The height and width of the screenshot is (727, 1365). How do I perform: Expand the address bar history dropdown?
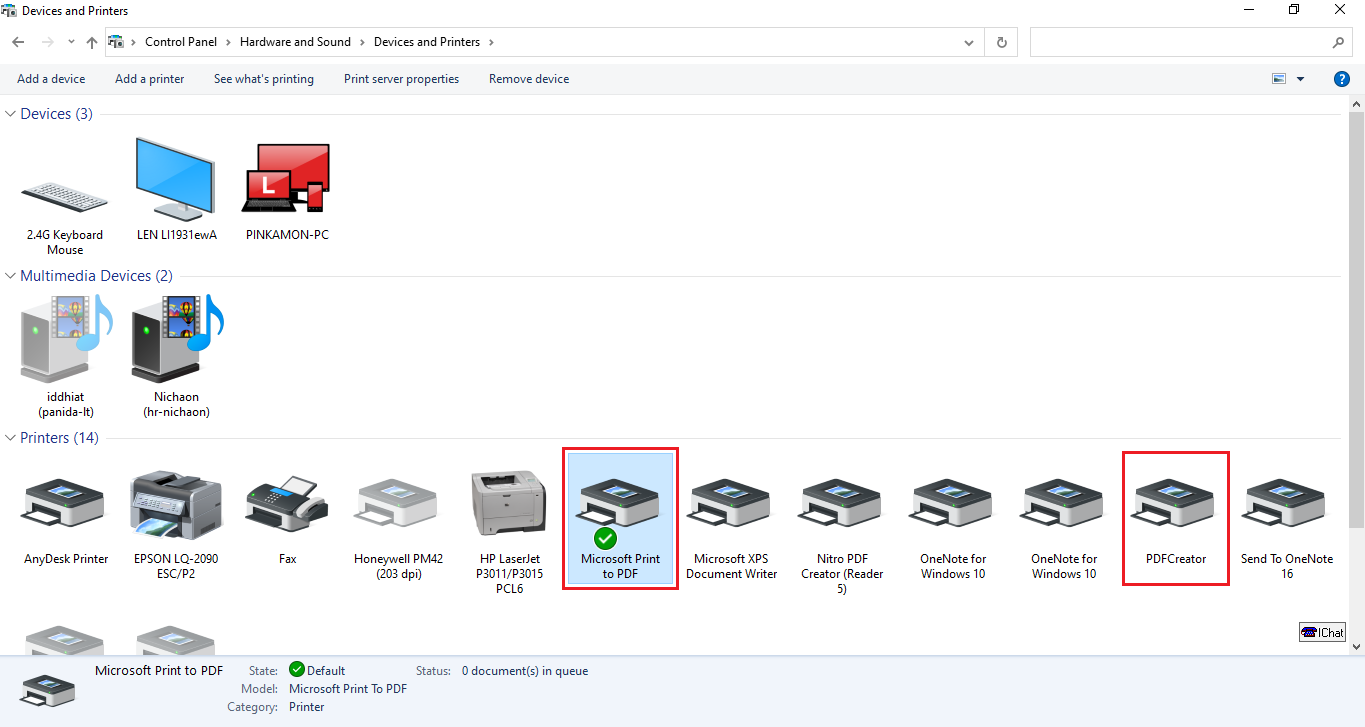968,42
